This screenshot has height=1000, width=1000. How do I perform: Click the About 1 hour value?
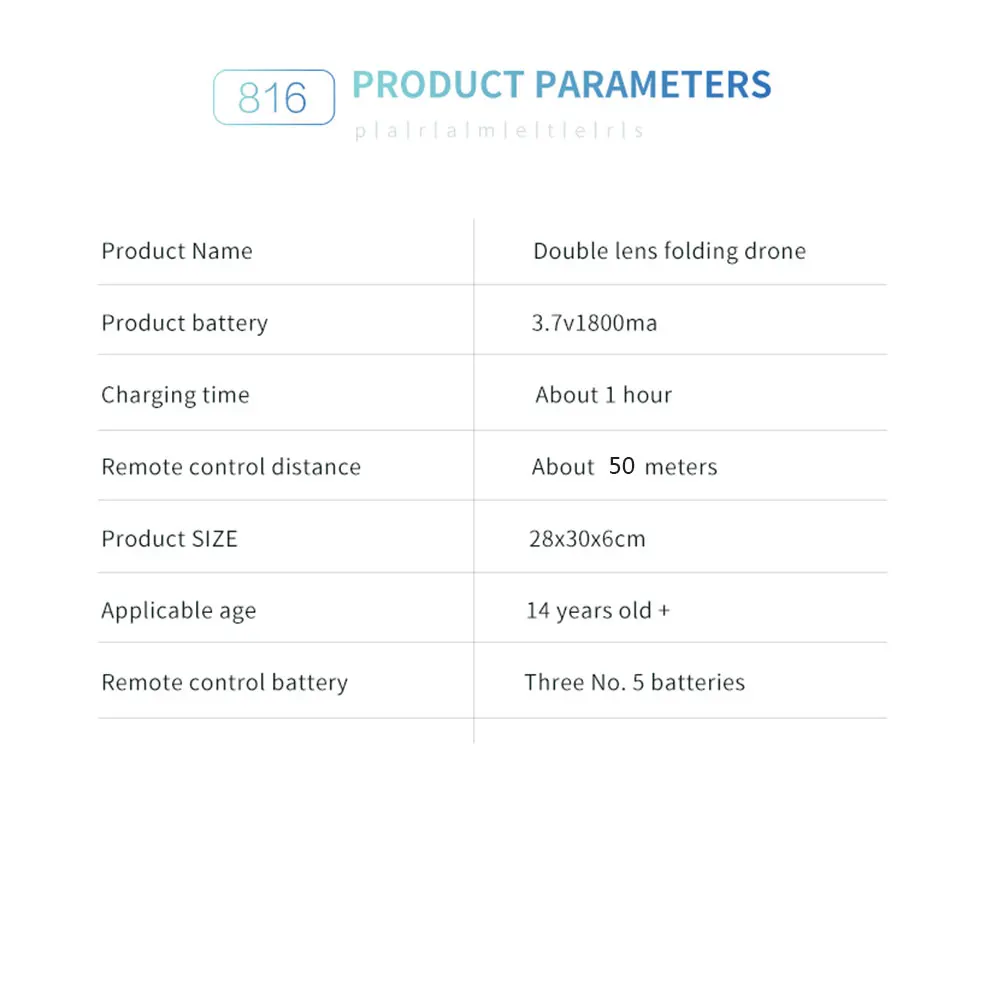click(603, 395)
